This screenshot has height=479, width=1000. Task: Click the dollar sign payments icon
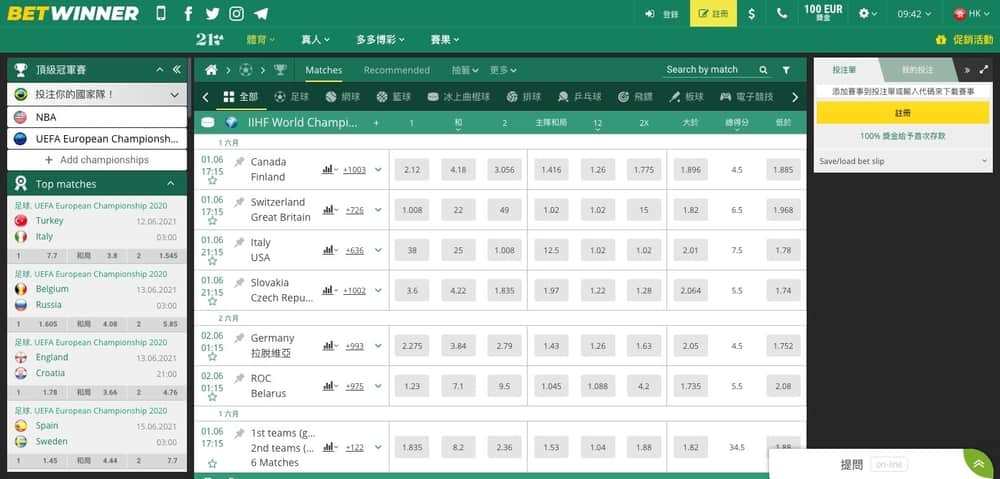click(x=751, y=13)
